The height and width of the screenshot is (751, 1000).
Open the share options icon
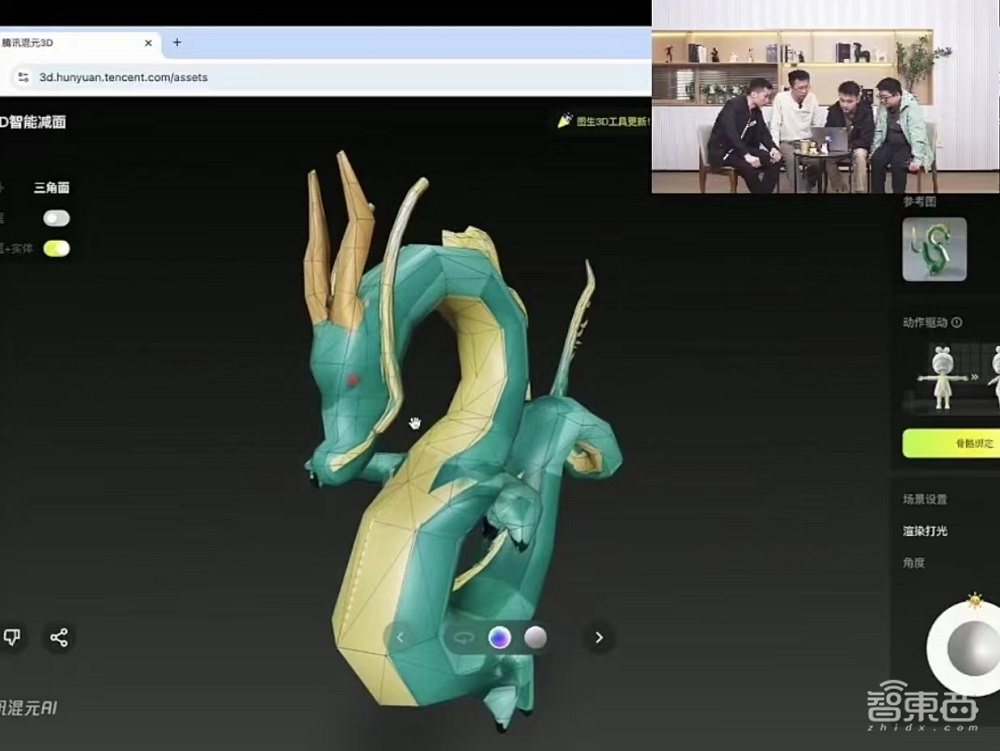(x=59, y=637)
